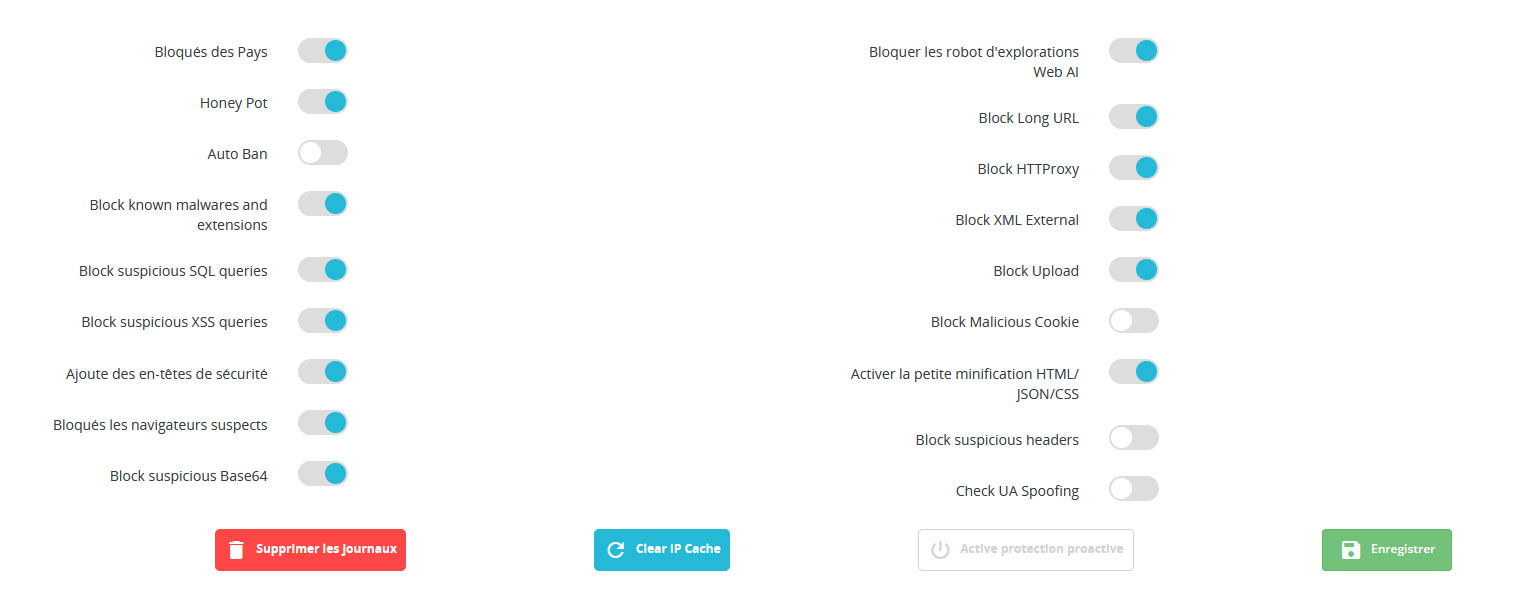Viewport: 1514px width, 597px height.
Task: Enable the Block Malicious Cookie toggle
Action: [1134, 321]
